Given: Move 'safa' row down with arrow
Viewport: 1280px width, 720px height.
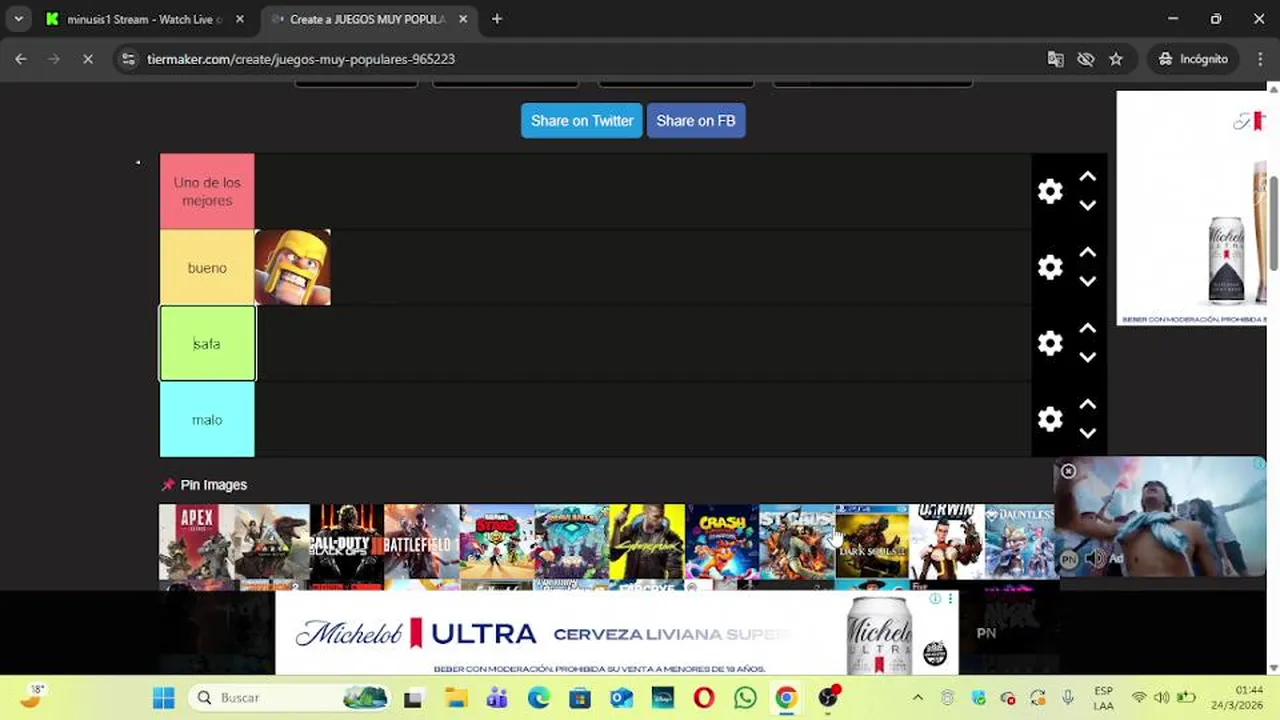Looking at the screenshot, I should (1088, 357).
